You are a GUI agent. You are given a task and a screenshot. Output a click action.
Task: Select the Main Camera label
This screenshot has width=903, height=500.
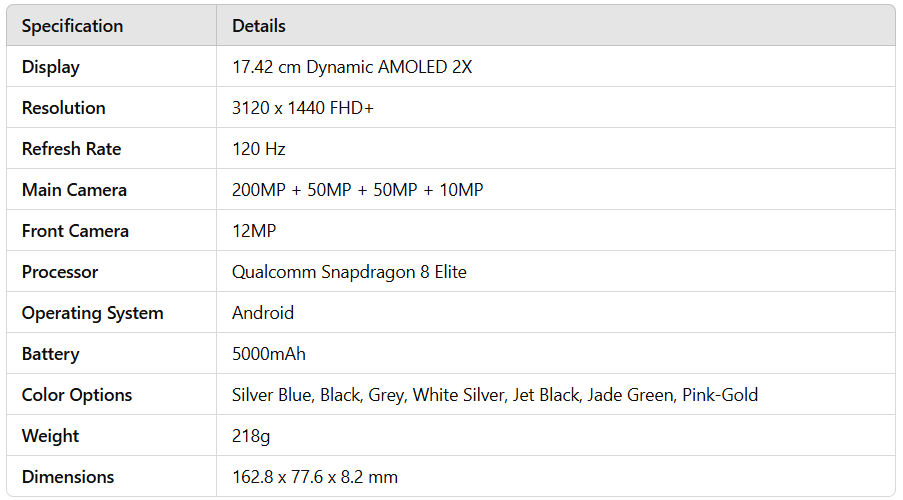click(74, 190)
